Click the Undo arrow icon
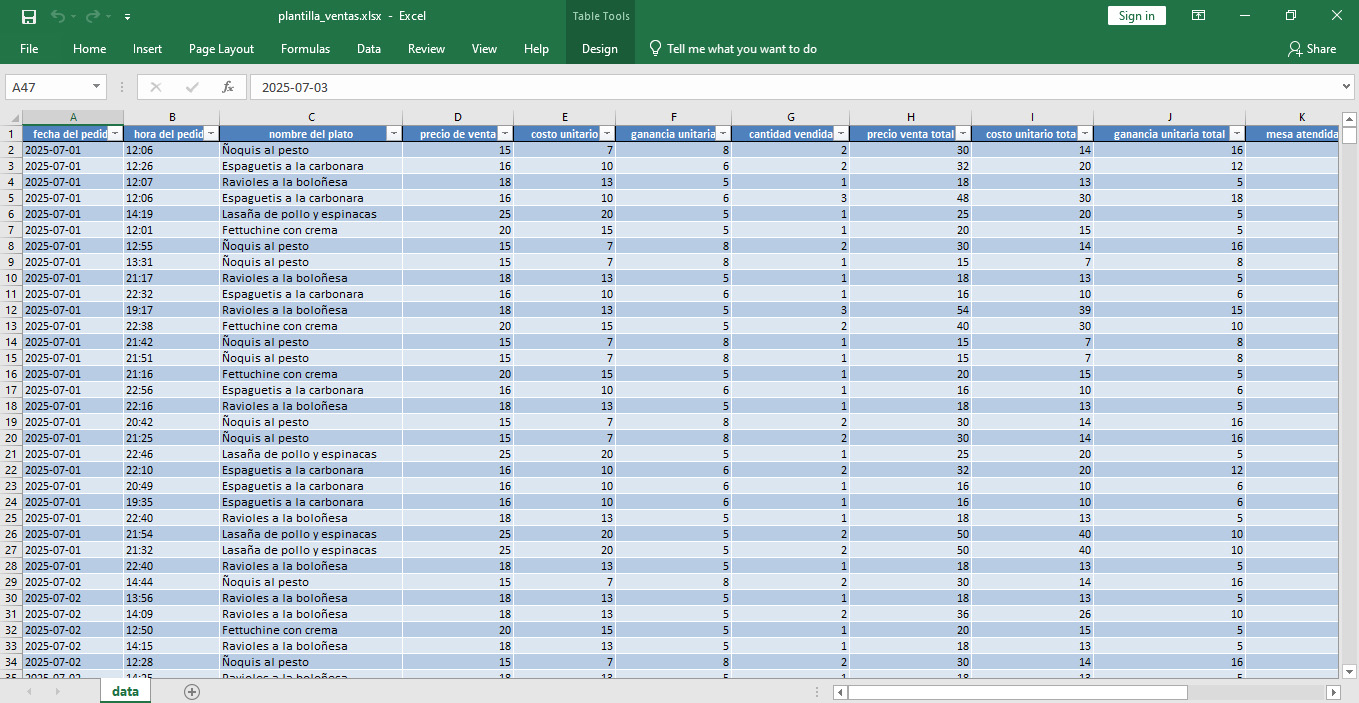The image size is (1359, 703). pyautogui.click(x=58, y=16)
